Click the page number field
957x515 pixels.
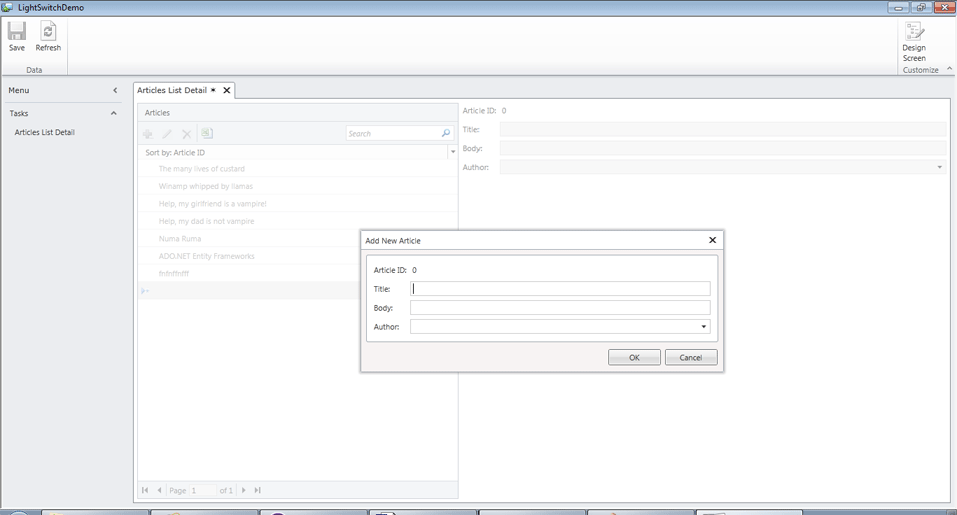pos(203,490)
